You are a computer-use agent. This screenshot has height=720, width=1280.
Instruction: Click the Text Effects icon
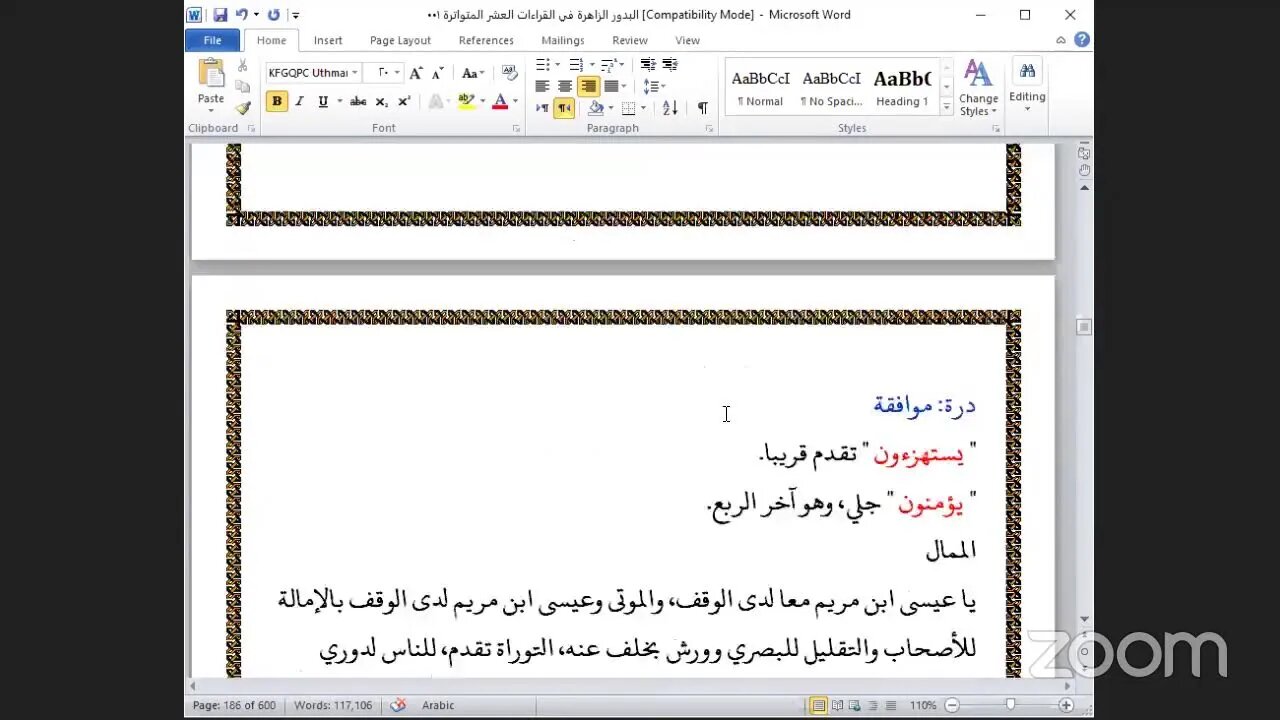(x=435, y=101)
